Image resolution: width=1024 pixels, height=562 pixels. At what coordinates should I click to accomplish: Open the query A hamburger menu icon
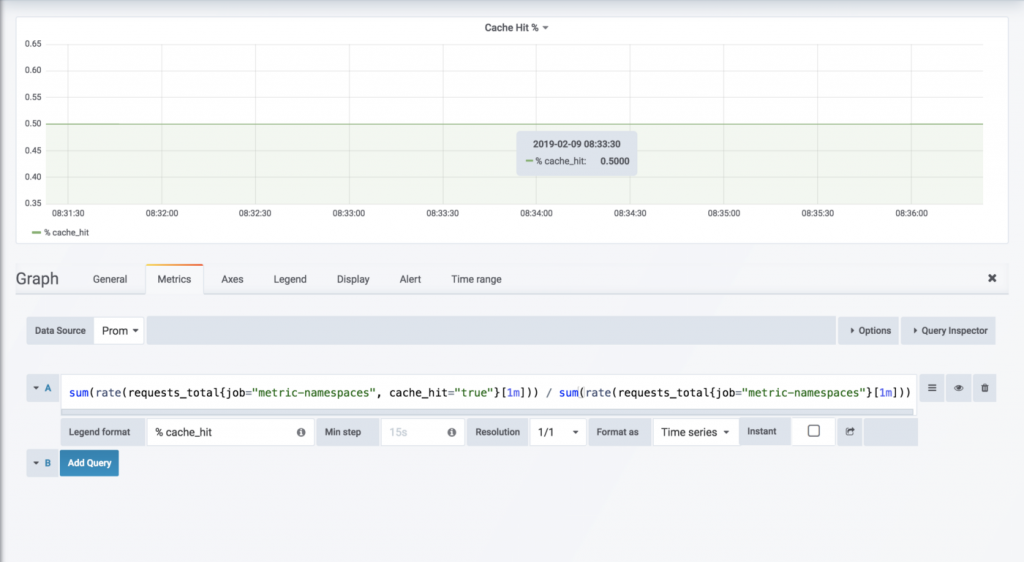click(932, 388)
